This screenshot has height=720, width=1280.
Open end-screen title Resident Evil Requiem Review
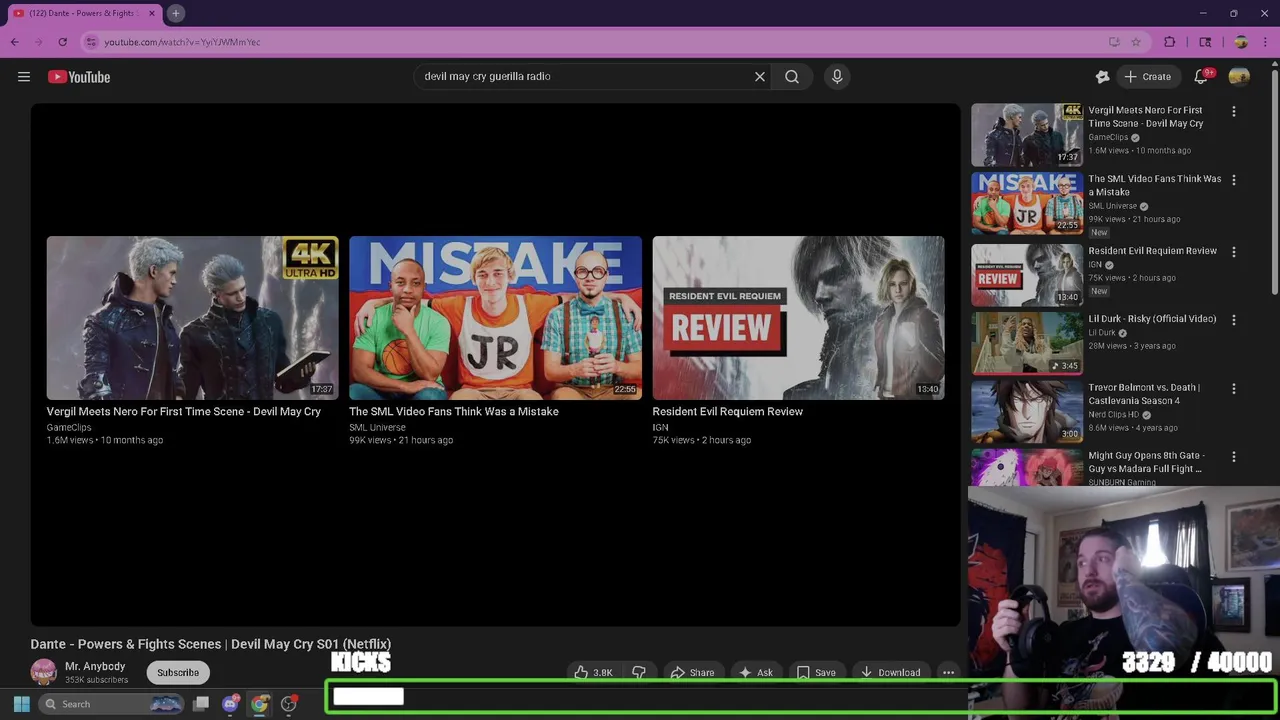pos(728,411)
